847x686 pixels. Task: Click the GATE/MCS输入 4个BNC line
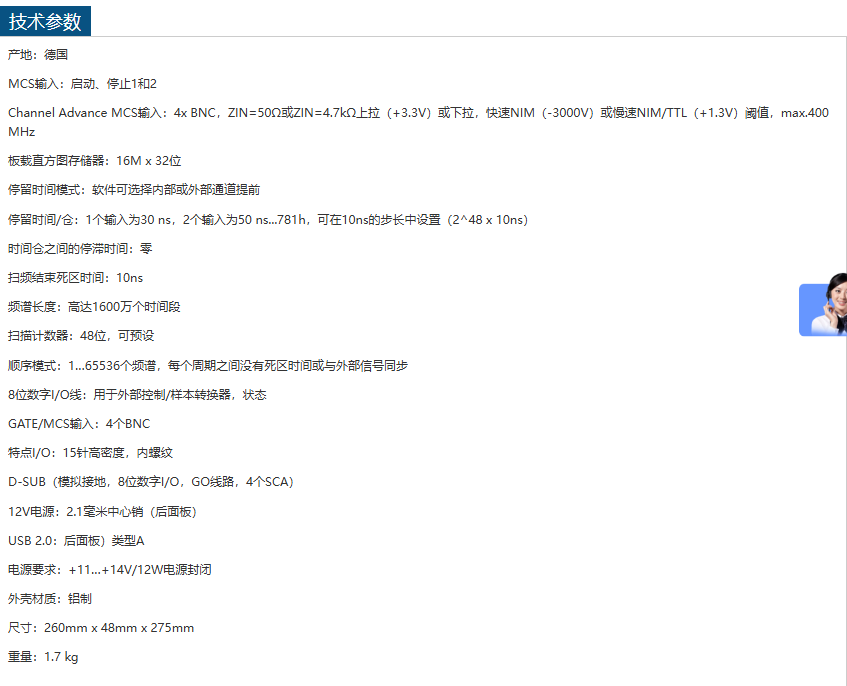(79, 424)
